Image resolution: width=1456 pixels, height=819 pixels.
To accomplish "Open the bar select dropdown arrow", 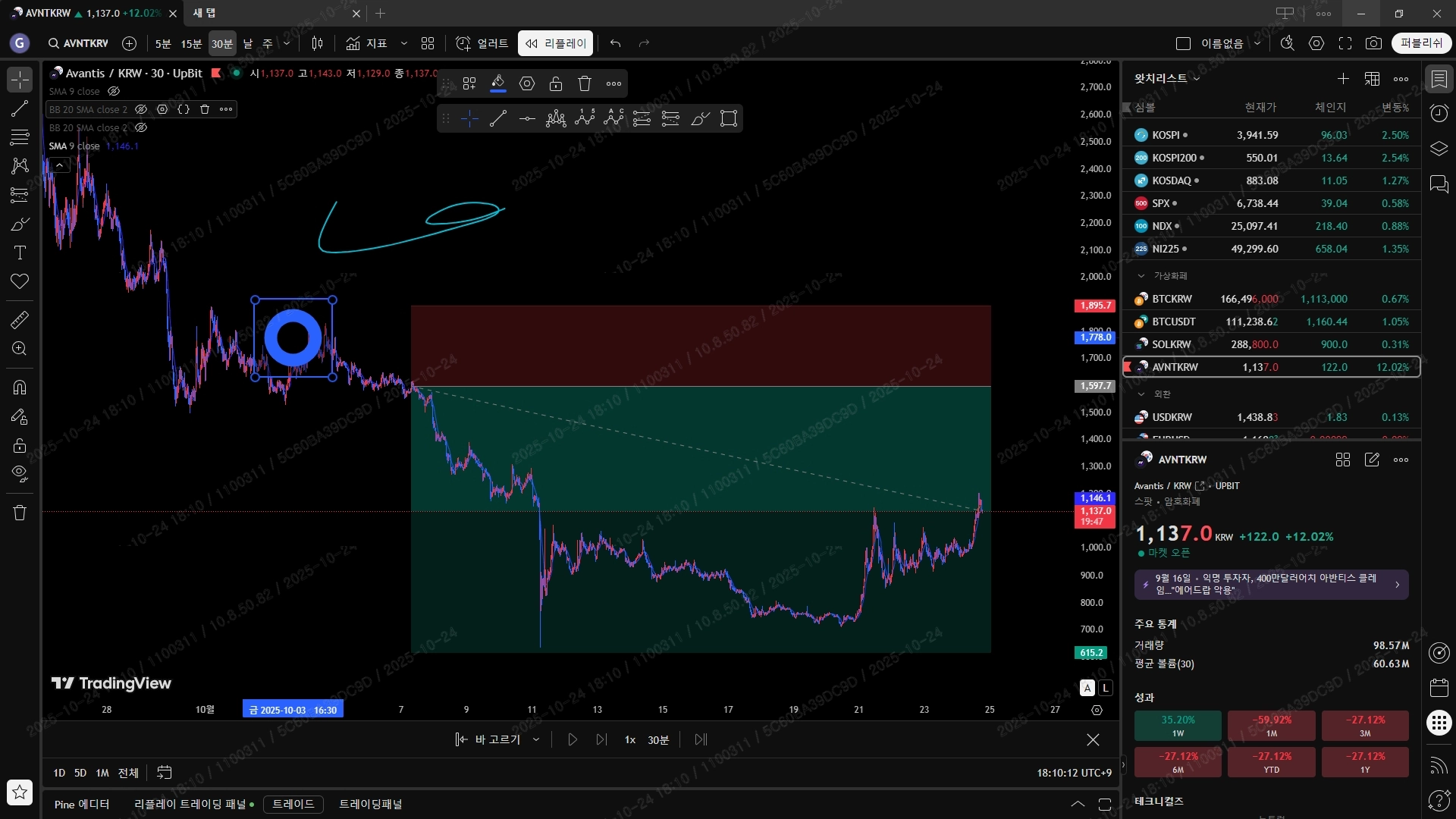I will click(x=536, y=739).
